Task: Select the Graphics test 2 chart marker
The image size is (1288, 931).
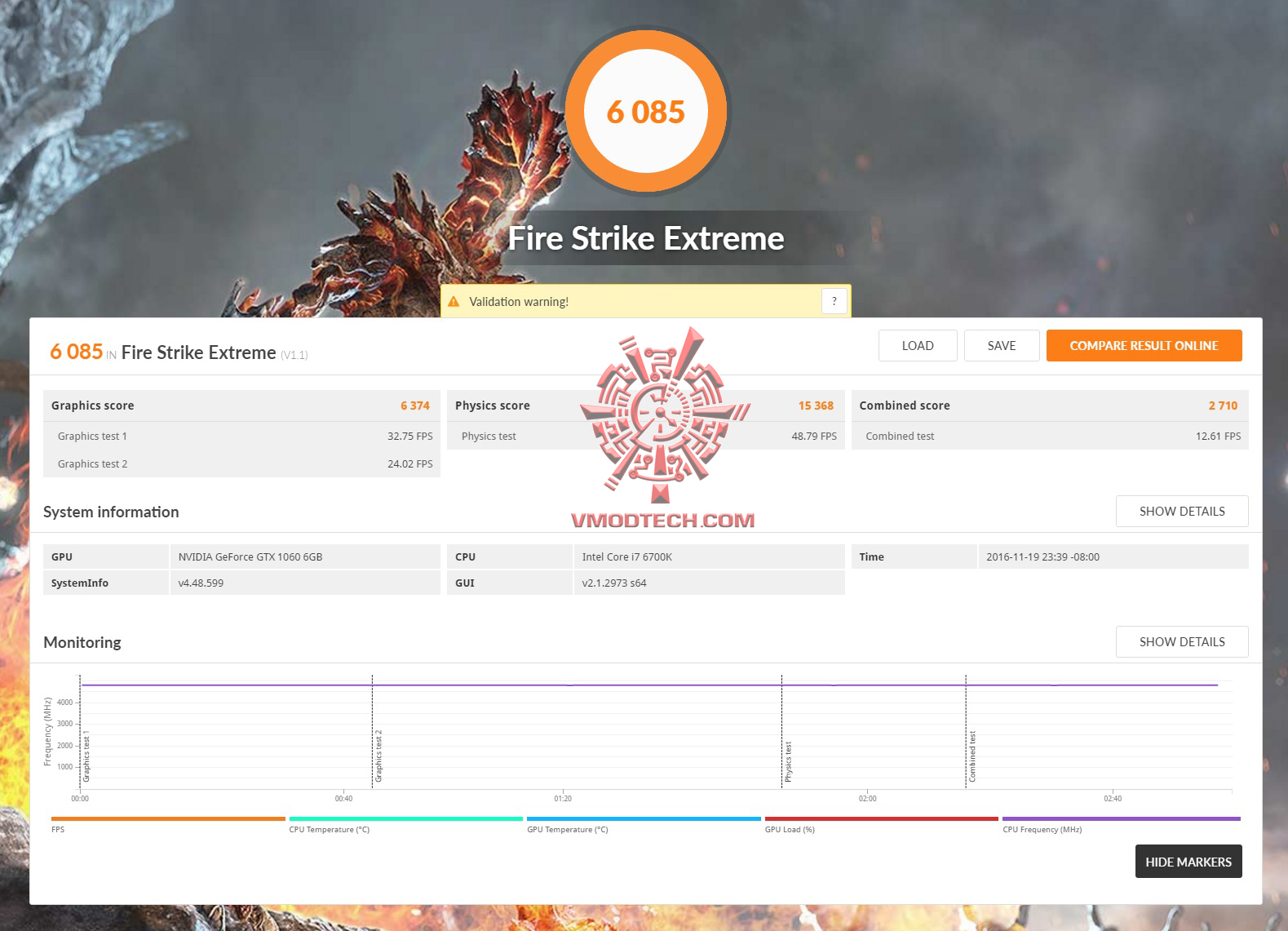Action: coord(378,756)
